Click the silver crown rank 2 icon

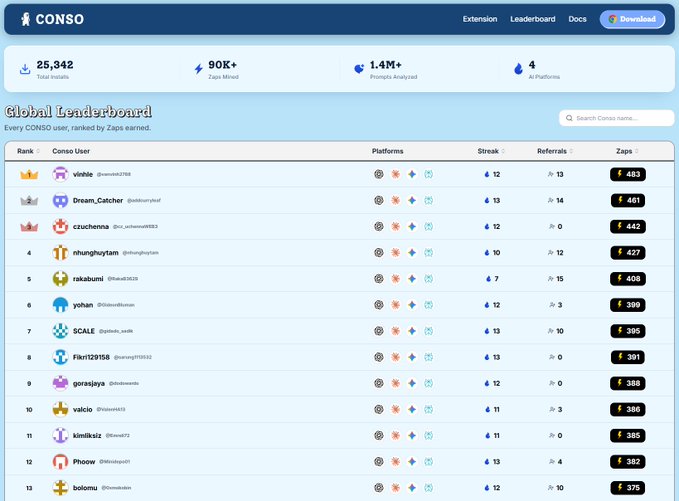29,200
